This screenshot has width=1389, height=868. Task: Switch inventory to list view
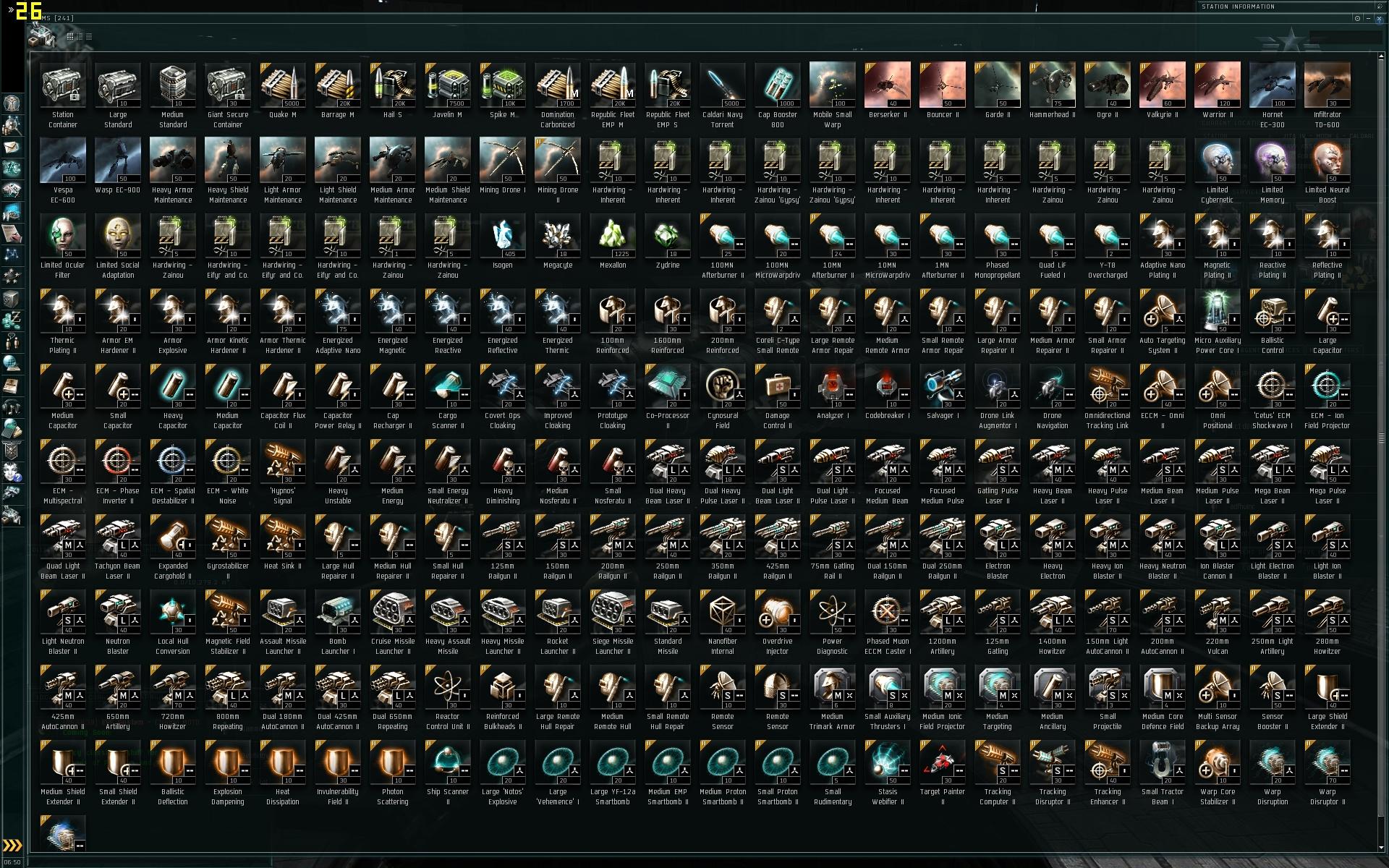click(88, 36)
